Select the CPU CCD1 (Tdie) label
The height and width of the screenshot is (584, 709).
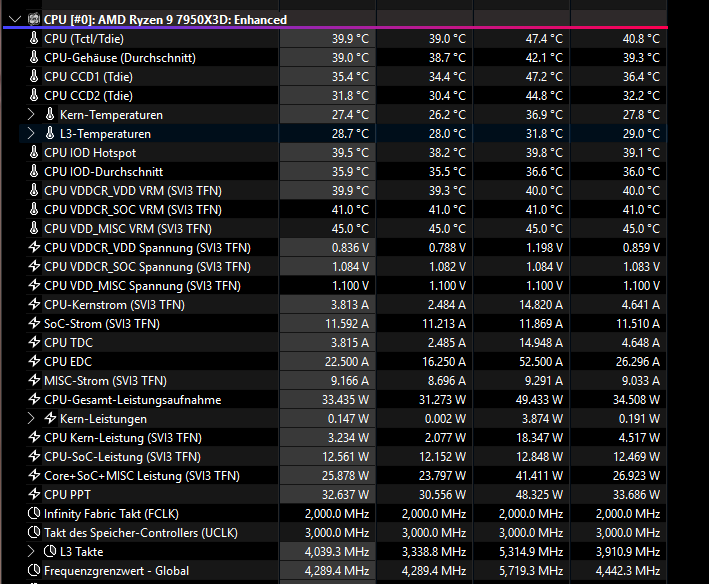coord(89,77)
